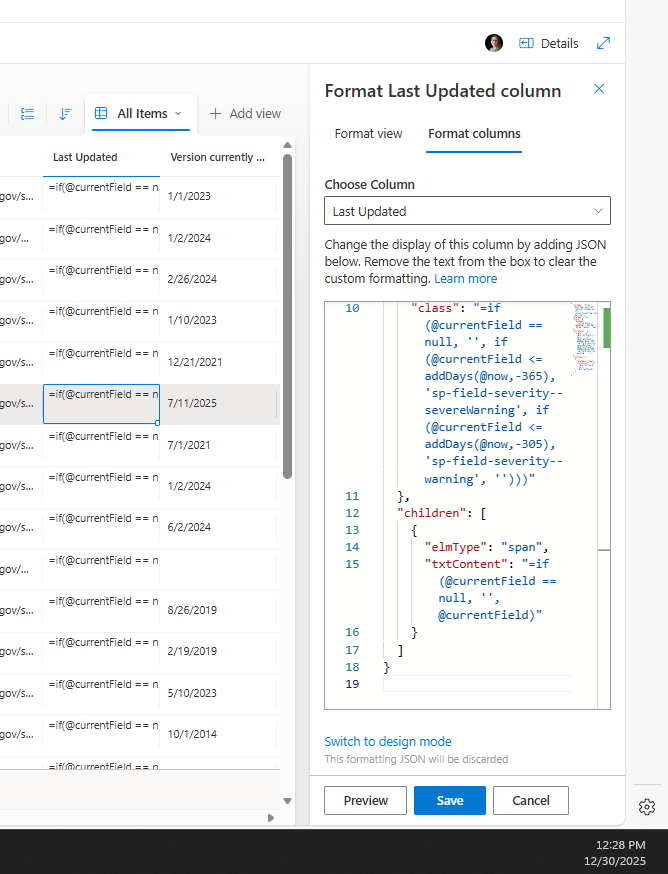
Task: Click the grid icon next to All Items
Action: pos(101,113)
